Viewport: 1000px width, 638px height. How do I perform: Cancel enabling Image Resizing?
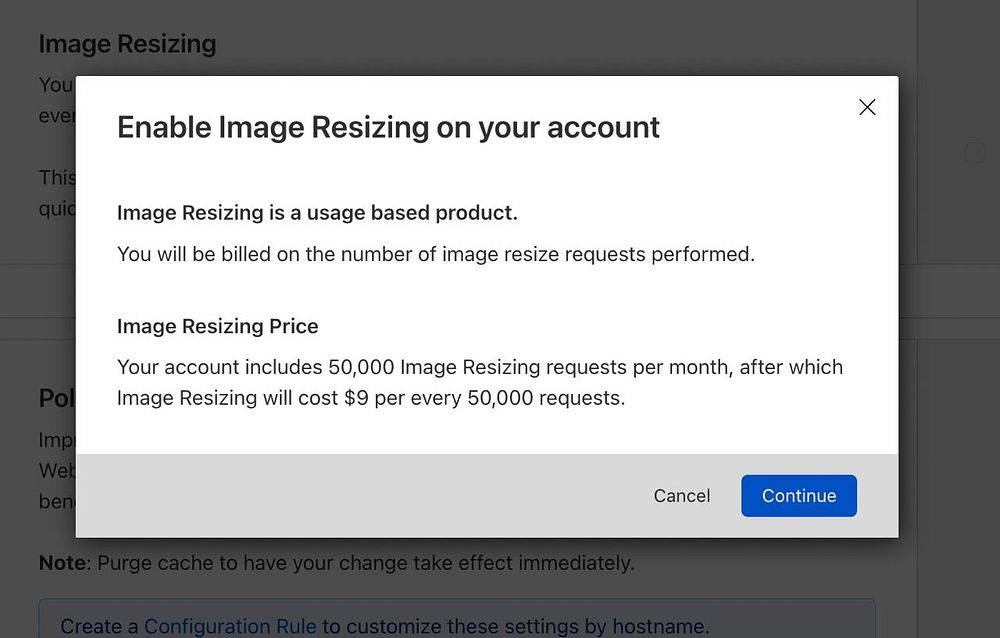click(682, 496)
